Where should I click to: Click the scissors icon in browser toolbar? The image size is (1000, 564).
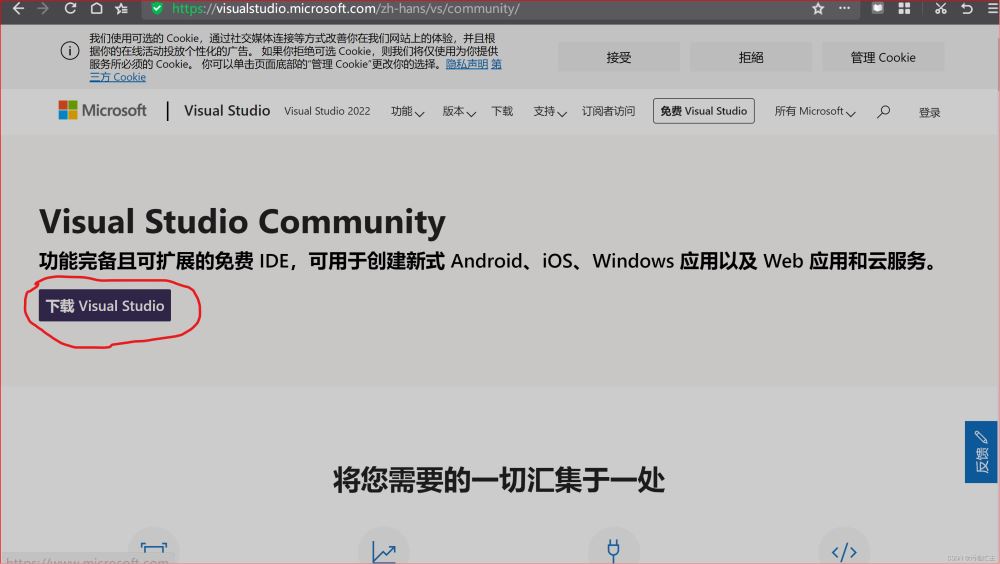940,9
